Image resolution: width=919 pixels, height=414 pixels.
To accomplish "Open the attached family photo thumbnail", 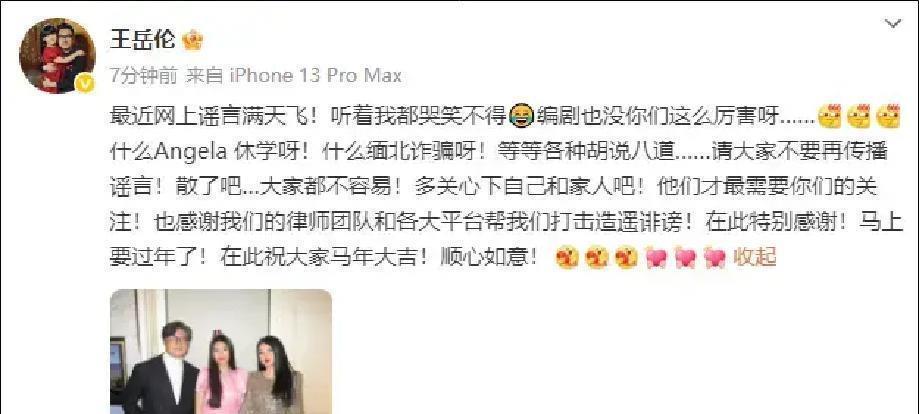I will click(x=221, y=351).
